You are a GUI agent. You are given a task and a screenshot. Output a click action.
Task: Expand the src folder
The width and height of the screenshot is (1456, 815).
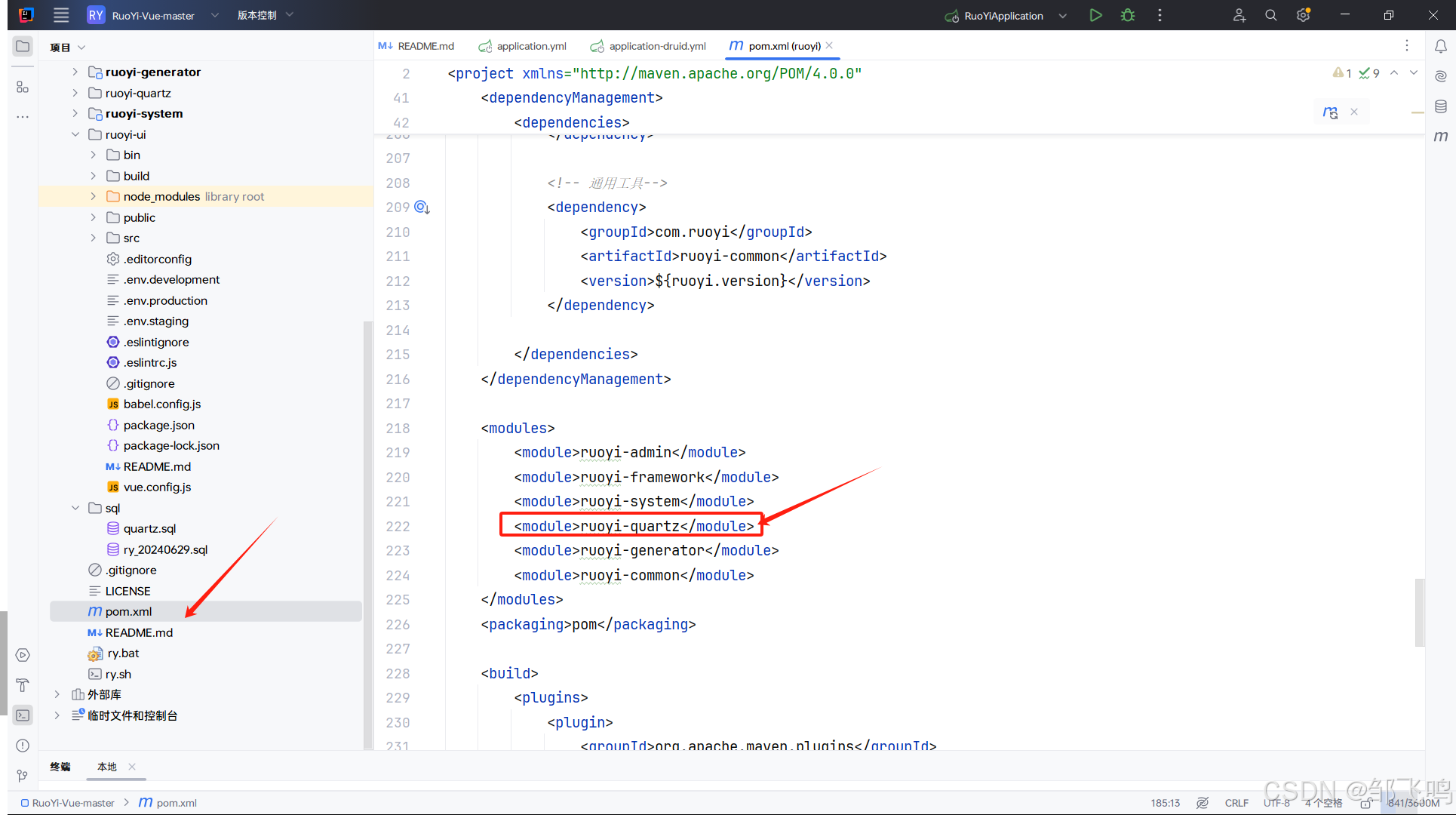(x=93, y=238)
